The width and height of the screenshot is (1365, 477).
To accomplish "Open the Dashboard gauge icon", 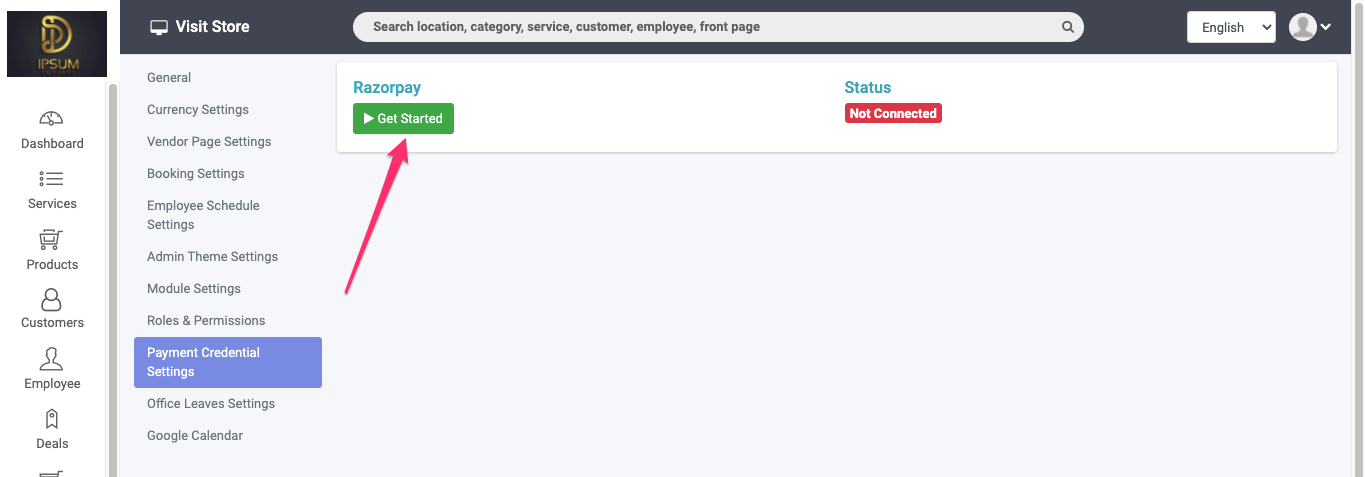I will (52, 118).
